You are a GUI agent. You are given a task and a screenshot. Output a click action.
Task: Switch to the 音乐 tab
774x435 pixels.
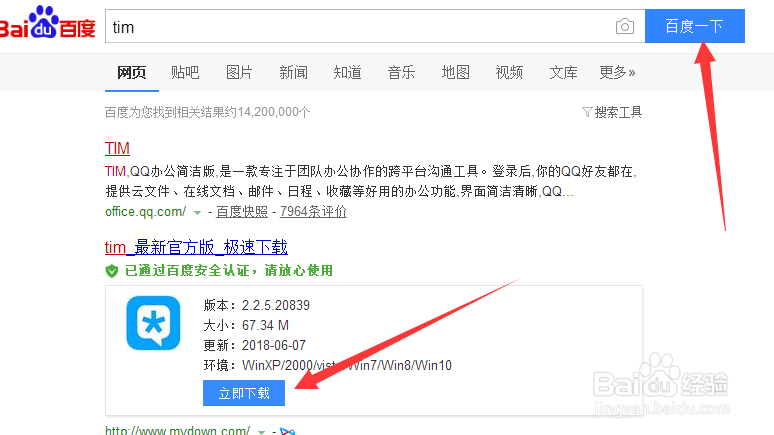click(x=401, y=73)
